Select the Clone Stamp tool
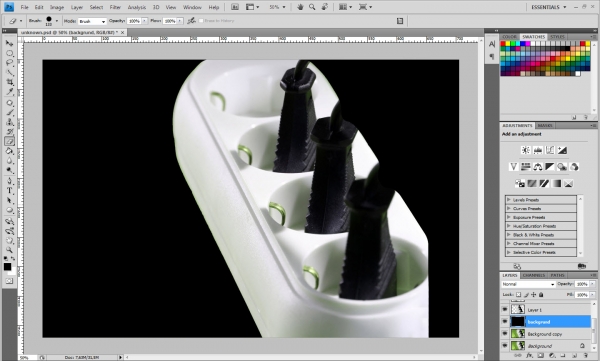 (9, 122)
